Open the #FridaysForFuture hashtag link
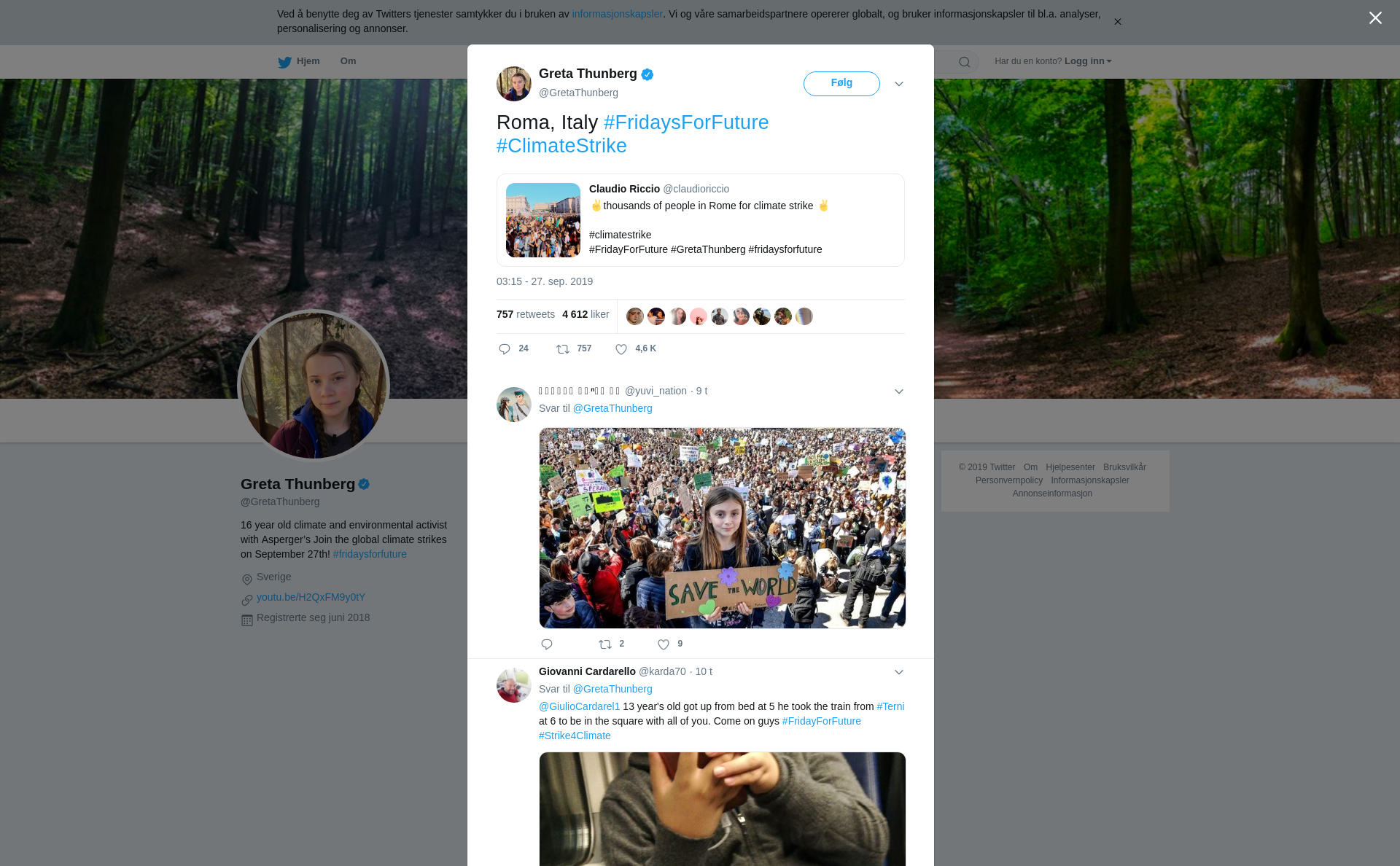1400x866 pixels. (x=686, y=122)
